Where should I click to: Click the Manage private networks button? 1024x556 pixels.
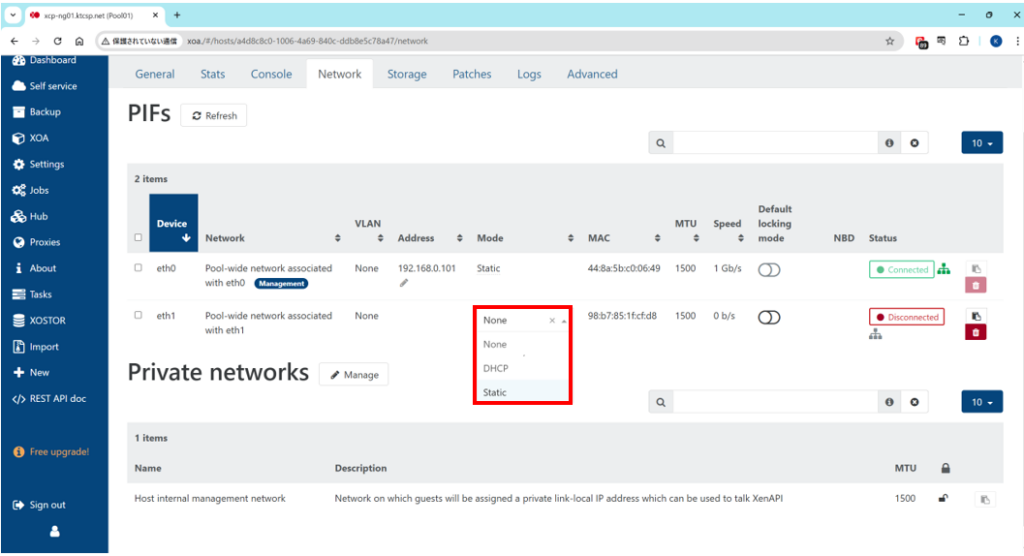pos(354,375)
